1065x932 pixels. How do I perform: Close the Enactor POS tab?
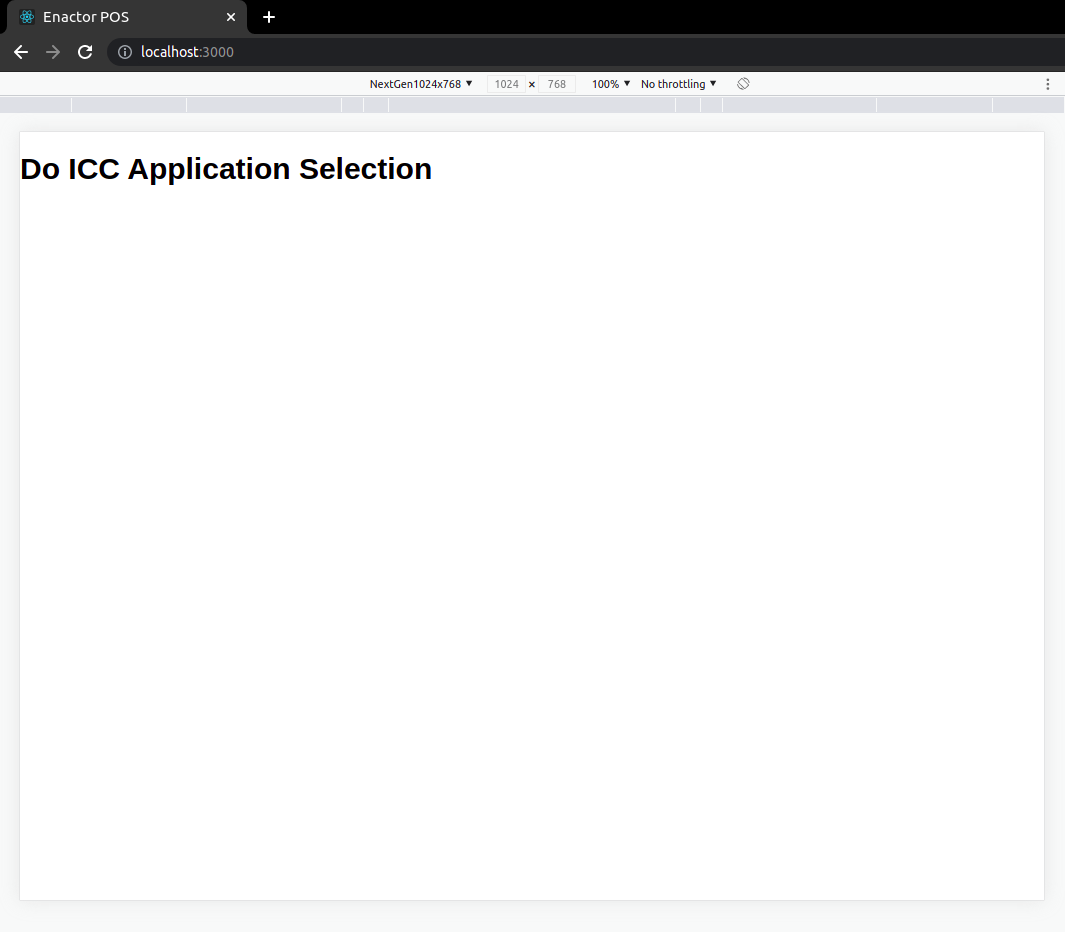(x=231, y=17)
